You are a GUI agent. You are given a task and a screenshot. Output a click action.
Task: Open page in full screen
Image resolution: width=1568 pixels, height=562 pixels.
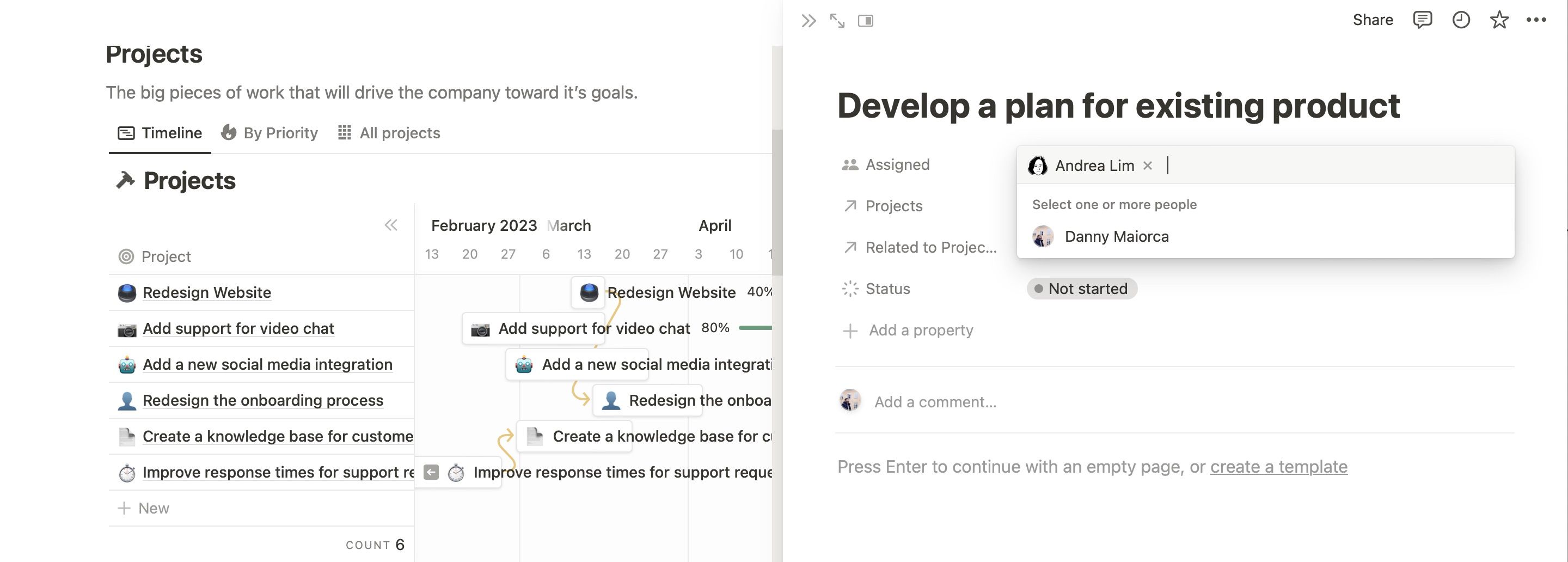(x=837, y=21)
